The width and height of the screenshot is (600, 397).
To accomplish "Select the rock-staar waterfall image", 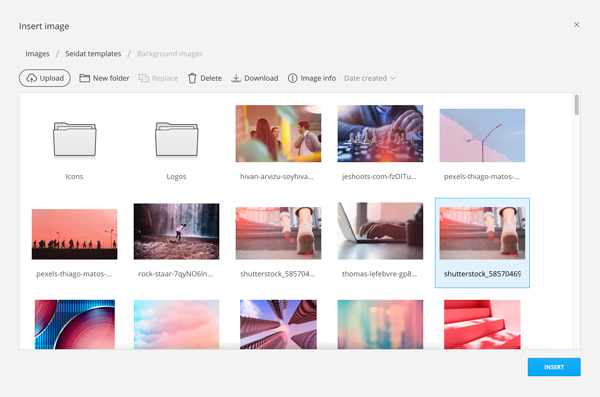I will 176,231.
